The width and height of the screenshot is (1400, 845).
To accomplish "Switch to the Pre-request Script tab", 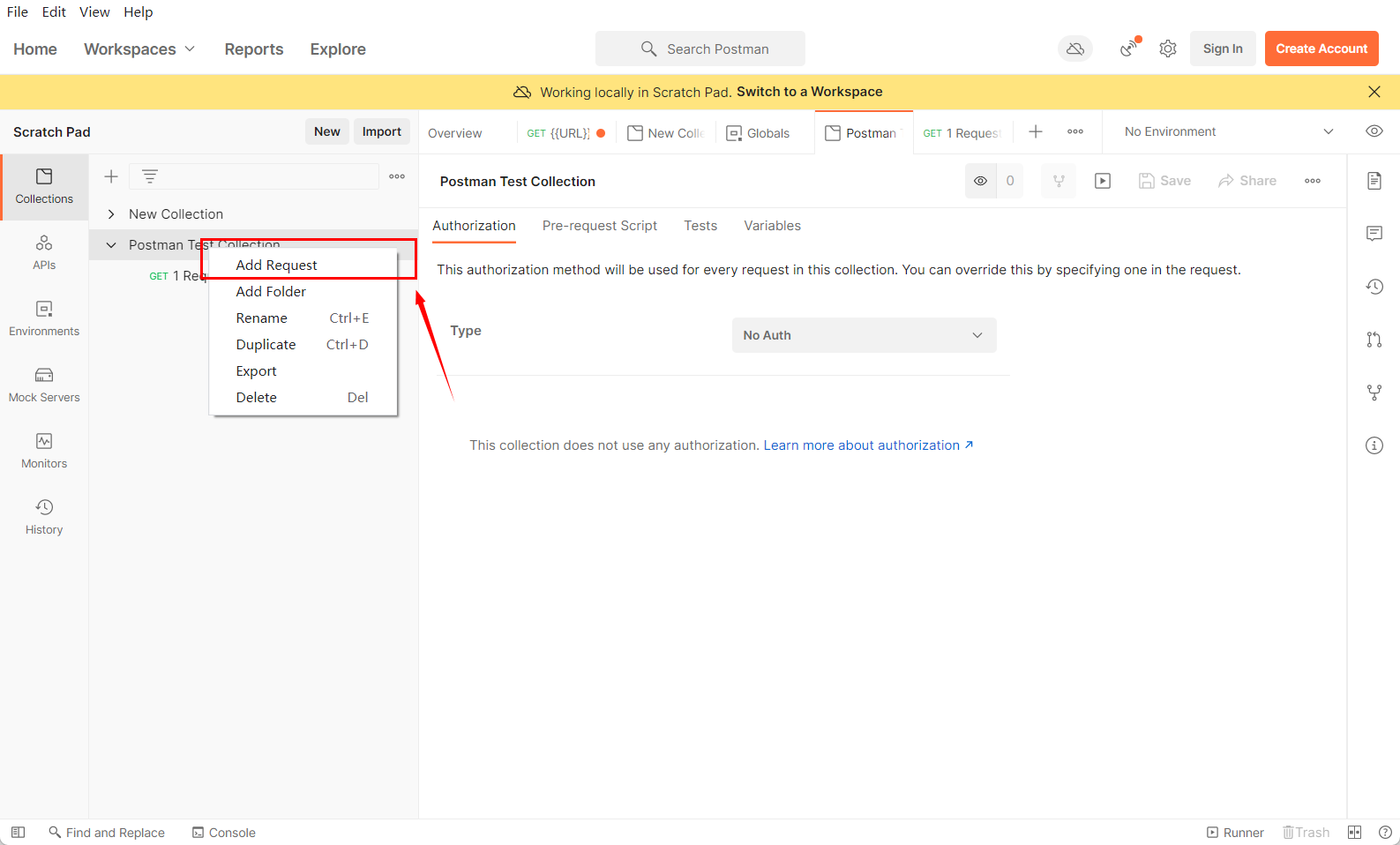I will click(x=600, y=226).
